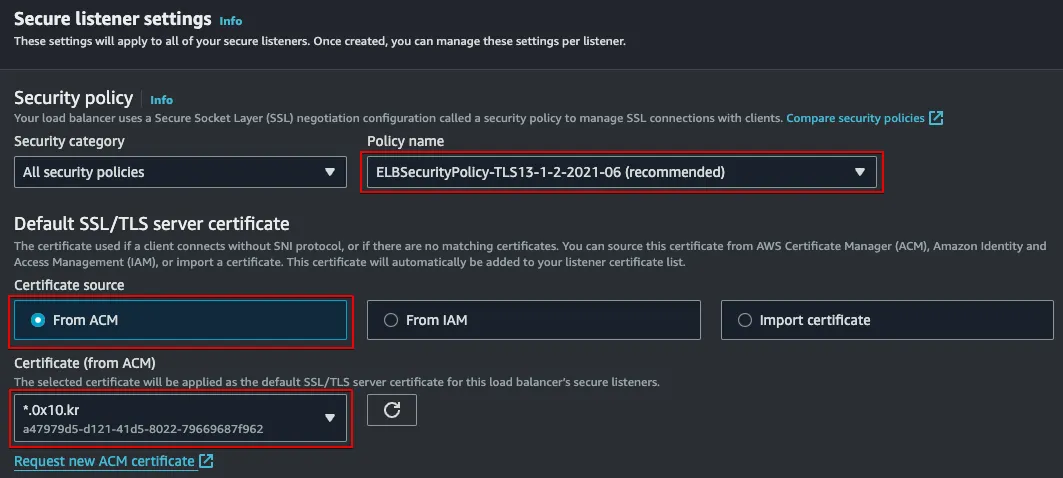Open Info next to Secure listener settings
1063x478 pixels.
pyautogui.click(x=230, y=20)
